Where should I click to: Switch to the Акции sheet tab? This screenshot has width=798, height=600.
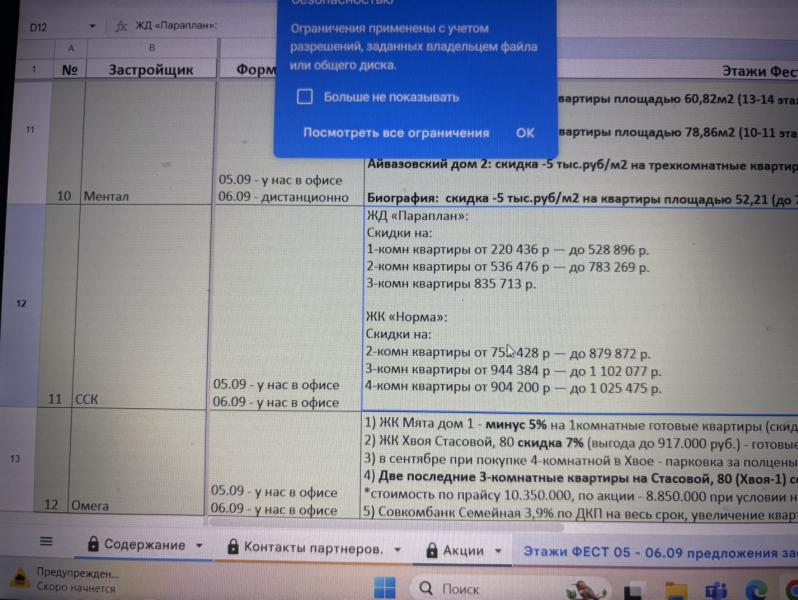click(x=463, y=551)
